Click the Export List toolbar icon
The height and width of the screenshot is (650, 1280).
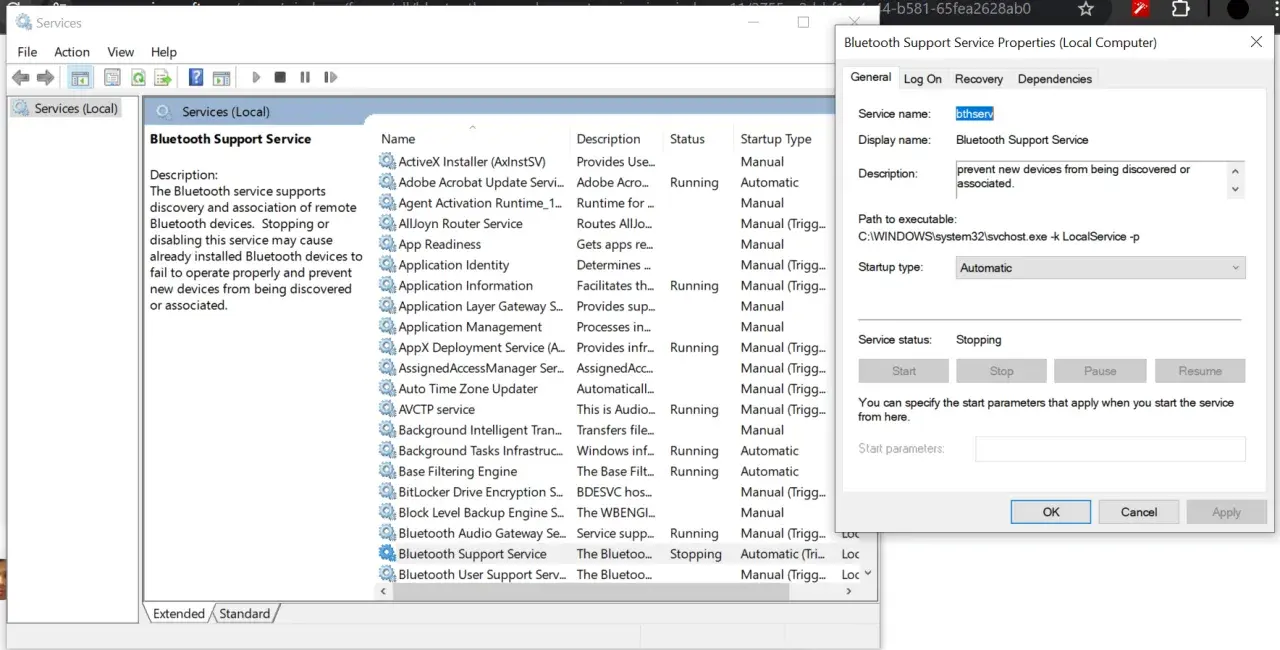tap(163, 78)
